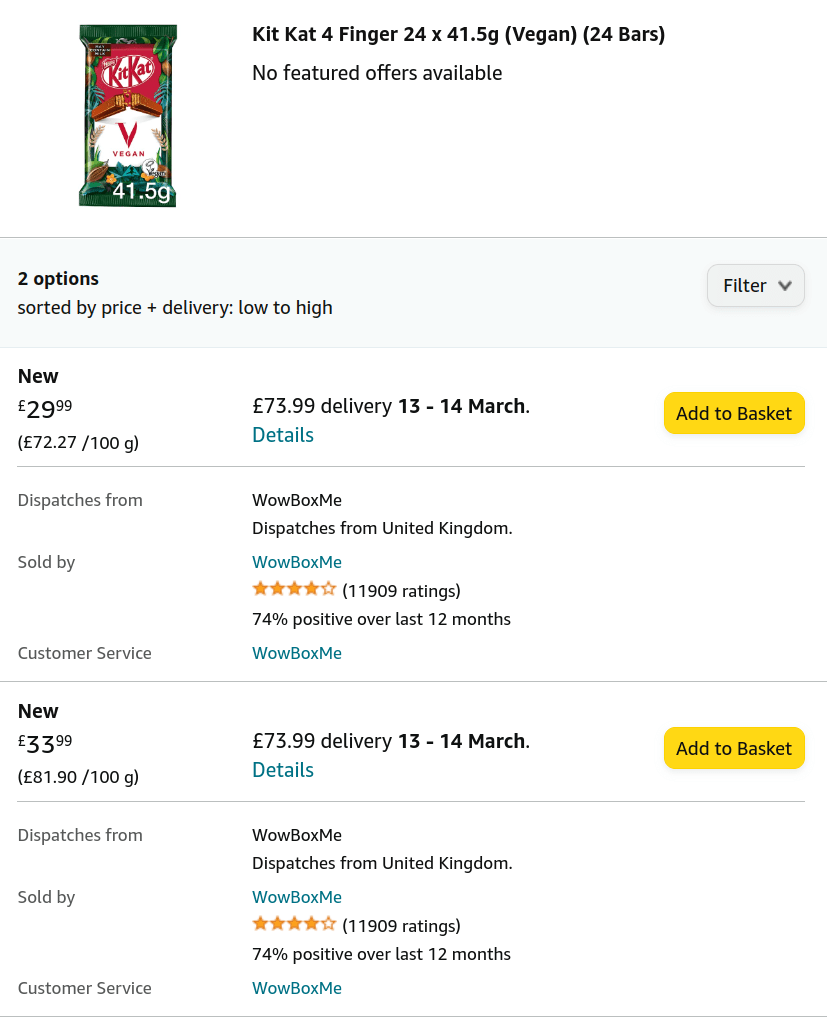Open Sold by WowBoxMe link in first offer
Image resolution: width=827 pixels, height=1022 pixels.
pyautogui.click(x=297, y=562)
